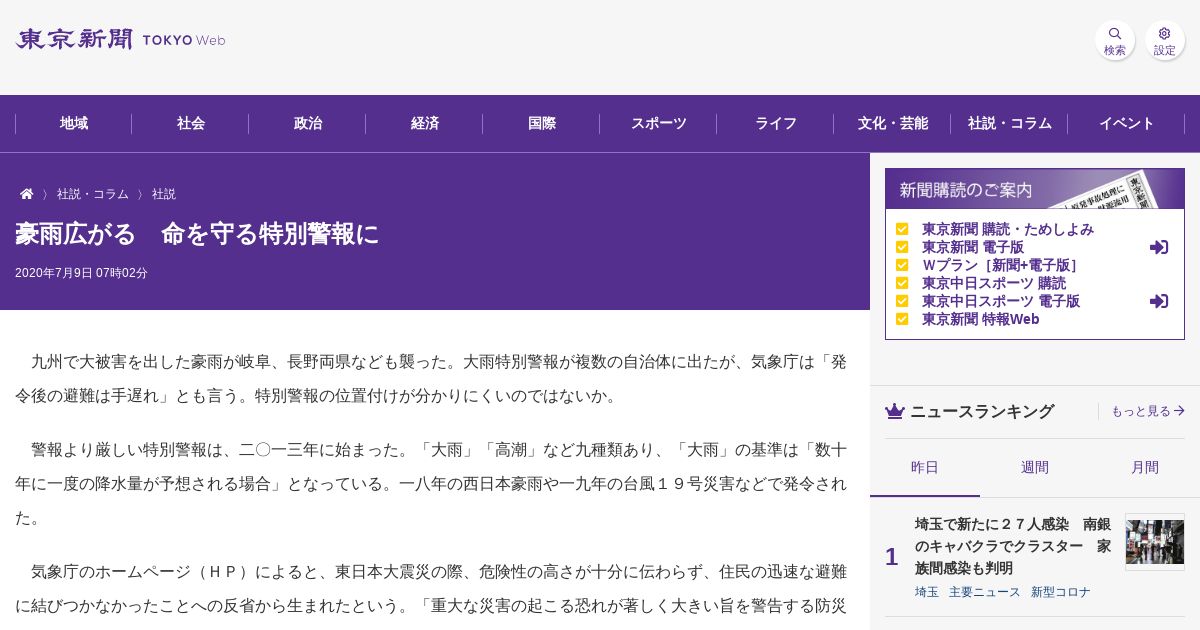Open the 政治 navigation menu
This screenshot has height=630, width=1200.
[x=308, y=123]
